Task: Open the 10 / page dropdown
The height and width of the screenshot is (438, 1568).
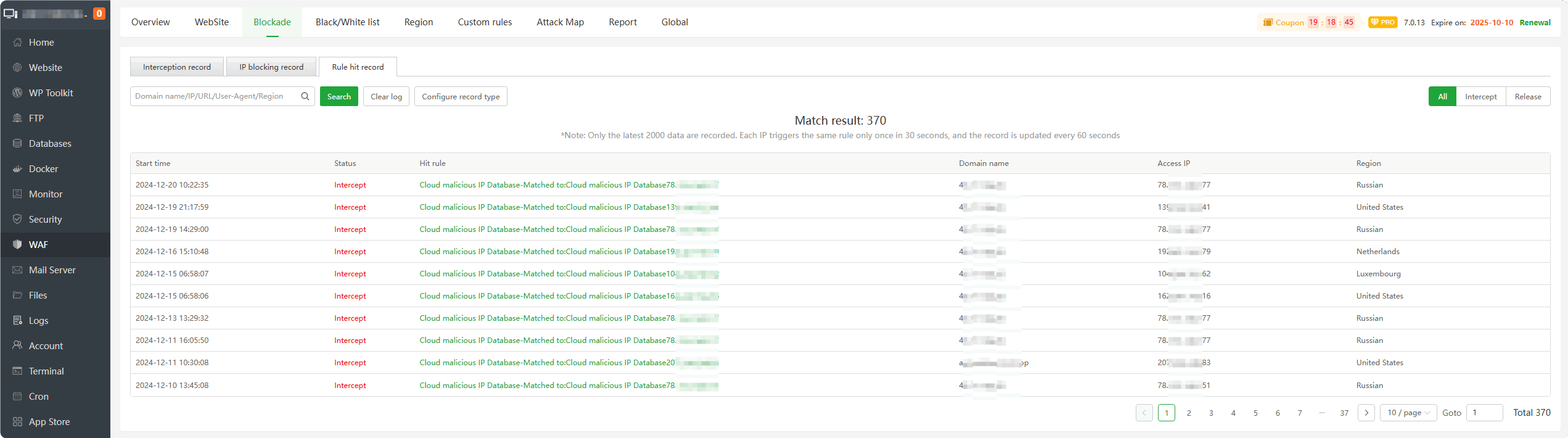Action: pos(1408,413)
